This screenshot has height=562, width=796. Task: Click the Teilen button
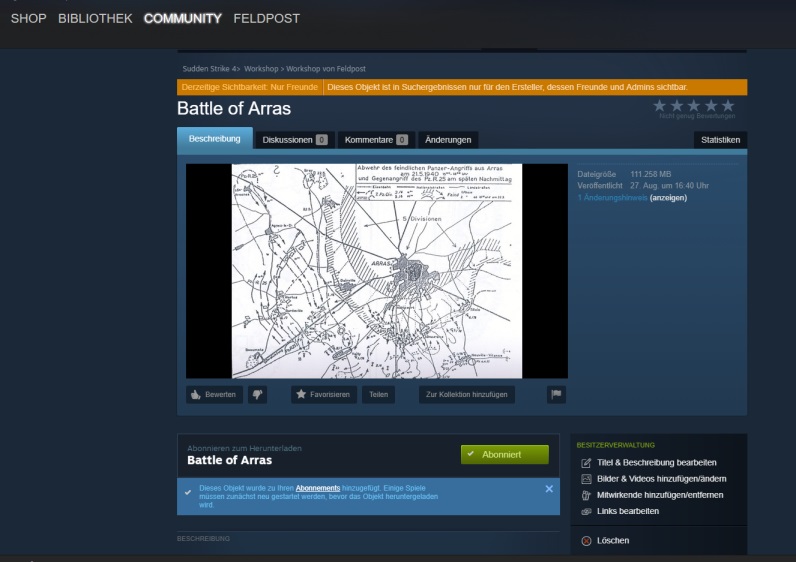(378, 394)
